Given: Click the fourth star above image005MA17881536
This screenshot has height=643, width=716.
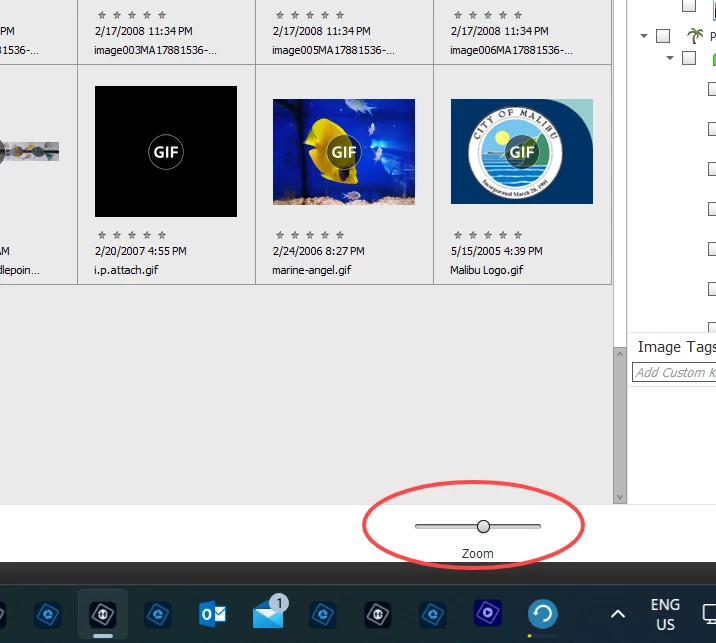Looking at the screenshot, I should 325,15.
